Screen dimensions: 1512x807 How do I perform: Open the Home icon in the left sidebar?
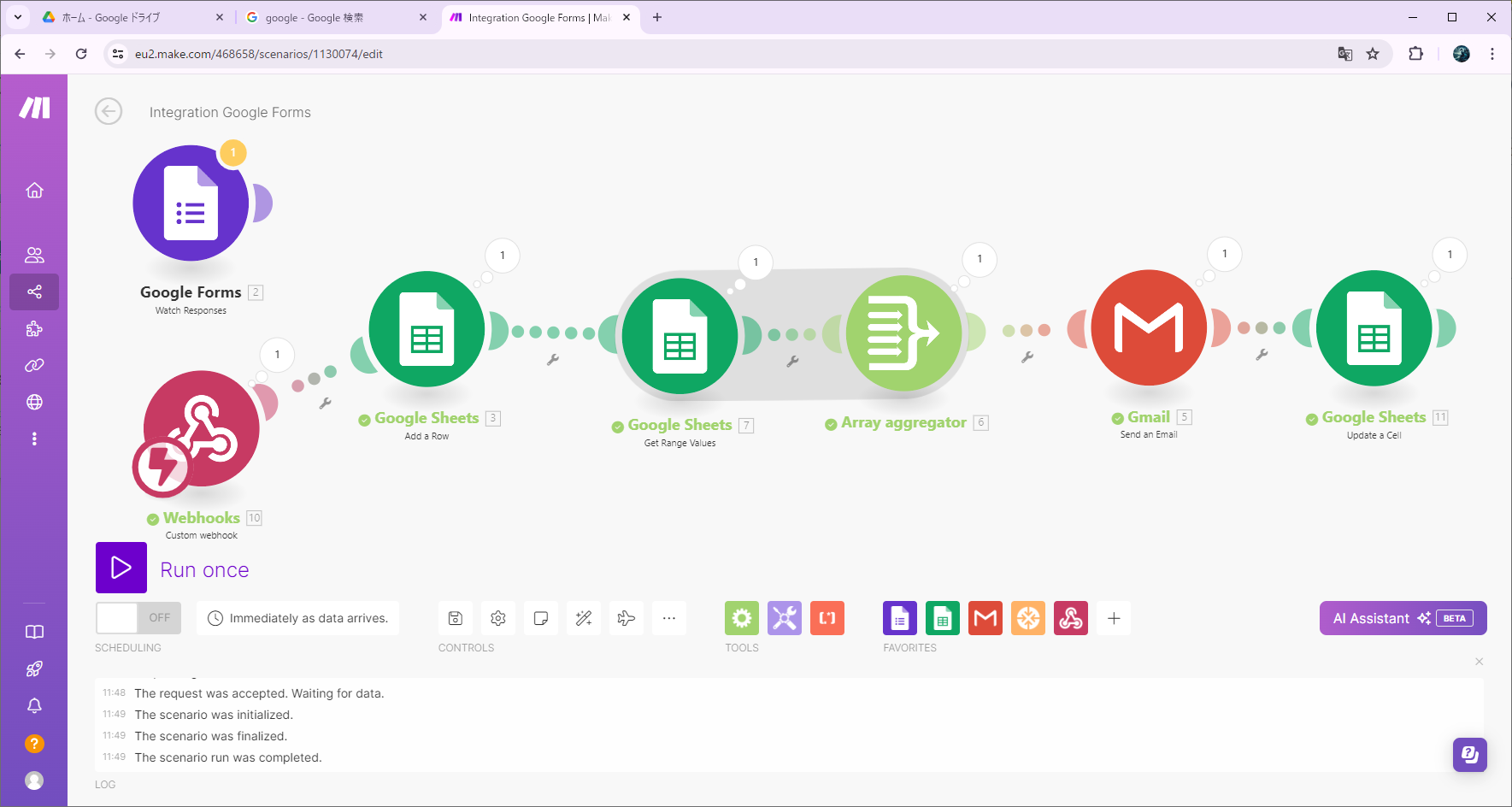click(x=34, y=190)
